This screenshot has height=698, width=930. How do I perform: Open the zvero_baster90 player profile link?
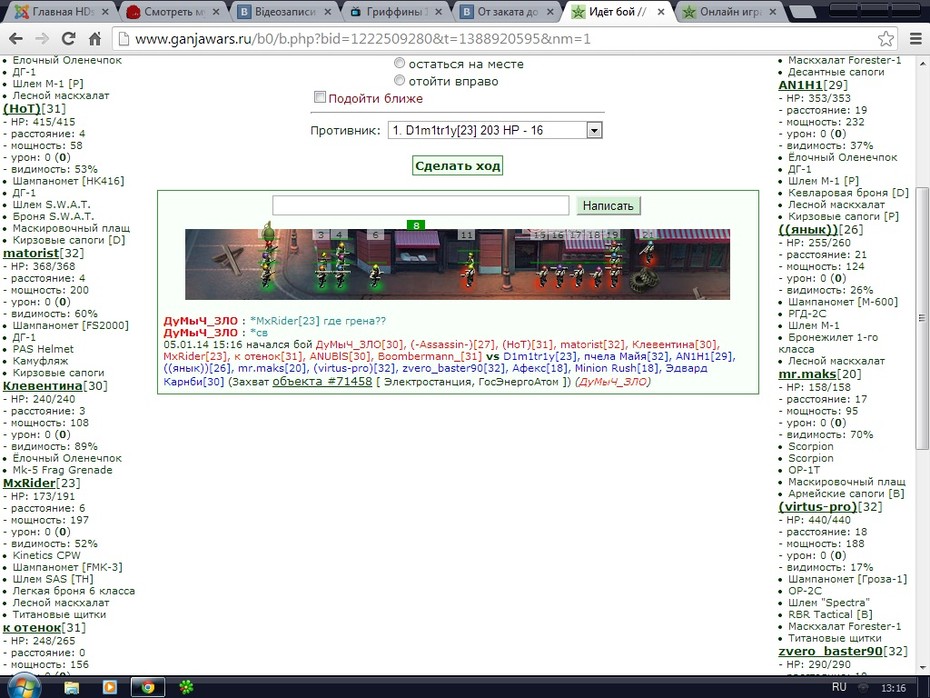(830, 651)
